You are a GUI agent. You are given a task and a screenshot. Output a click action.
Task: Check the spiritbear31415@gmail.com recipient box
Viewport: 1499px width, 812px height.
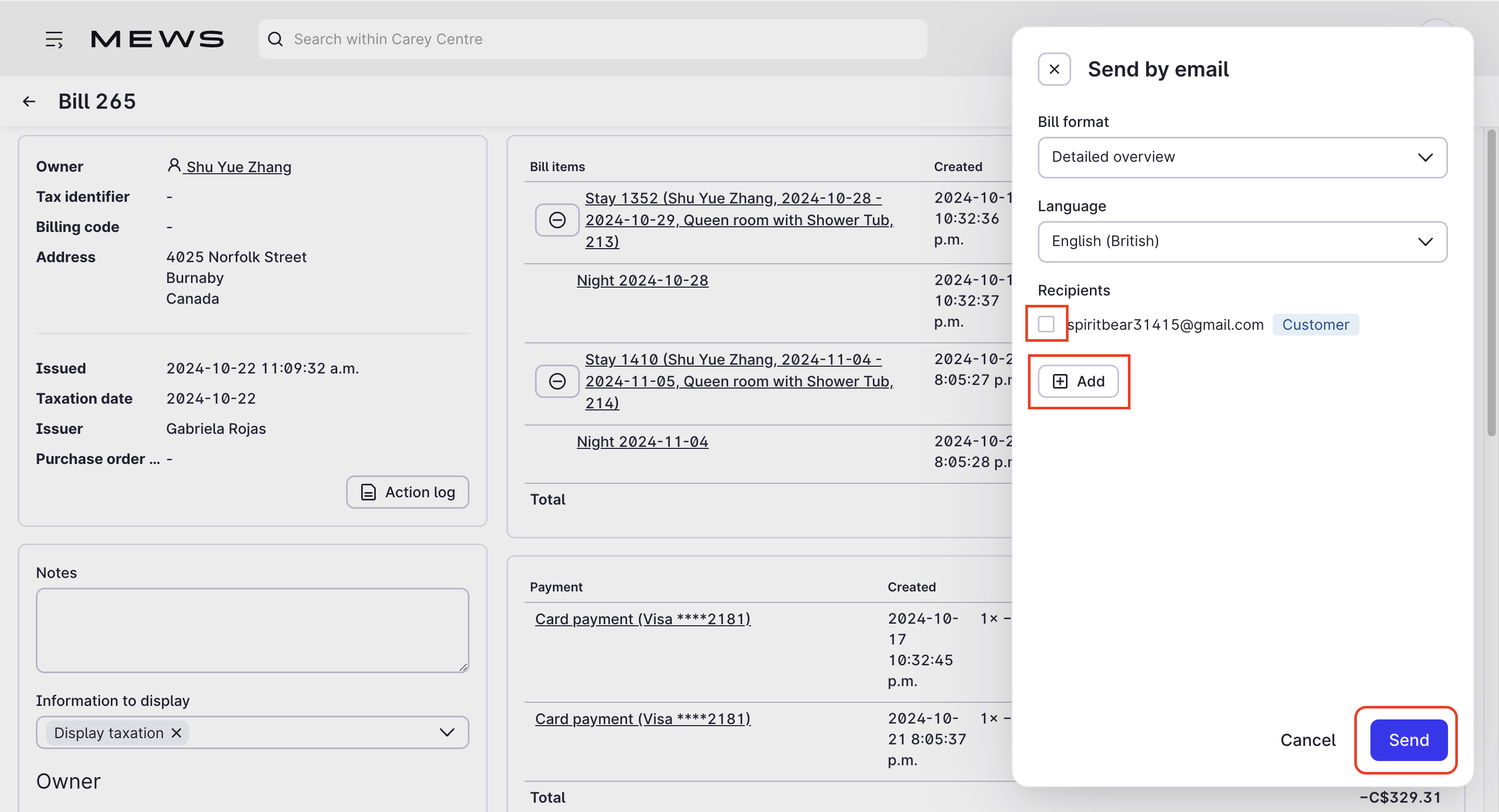[x=1046, y=324]
